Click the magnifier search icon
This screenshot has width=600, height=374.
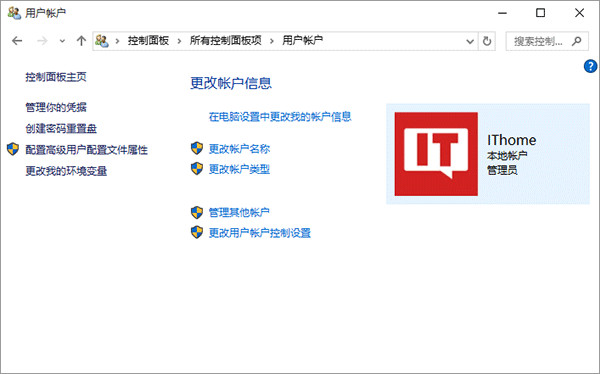576,41
